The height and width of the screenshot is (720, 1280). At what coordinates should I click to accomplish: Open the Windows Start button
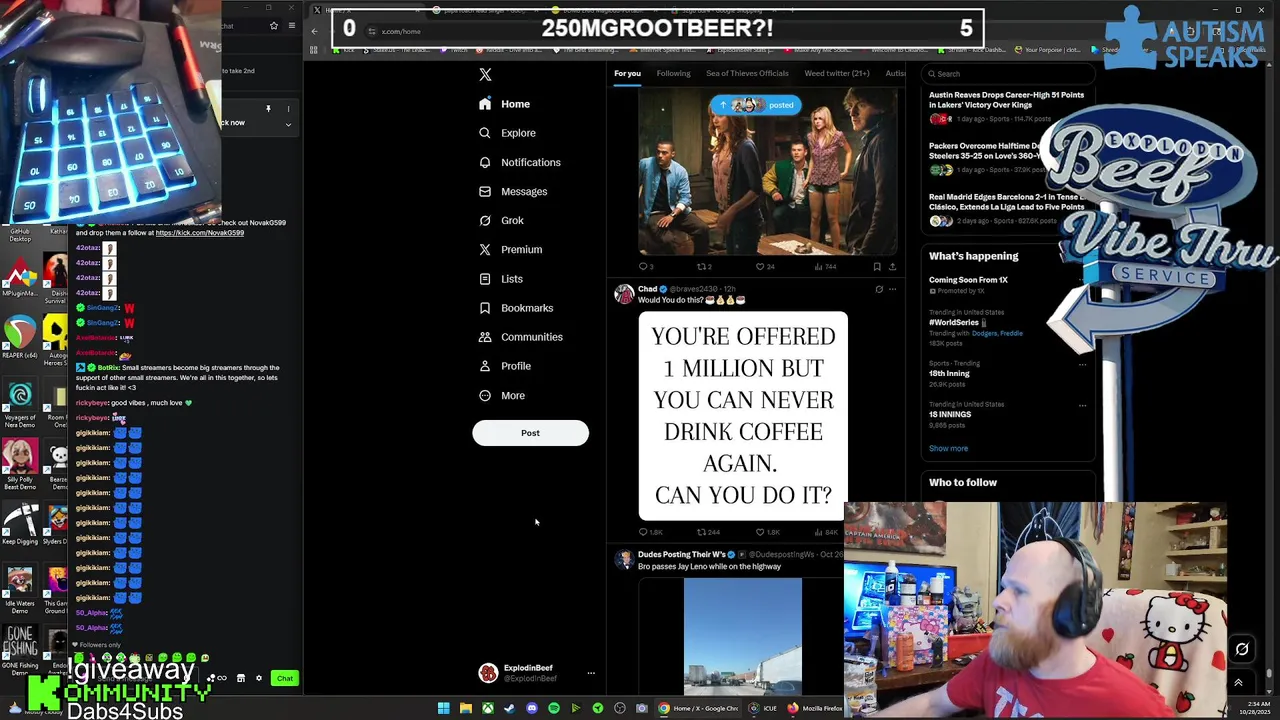pyautogui.click(x=443, y=708)
